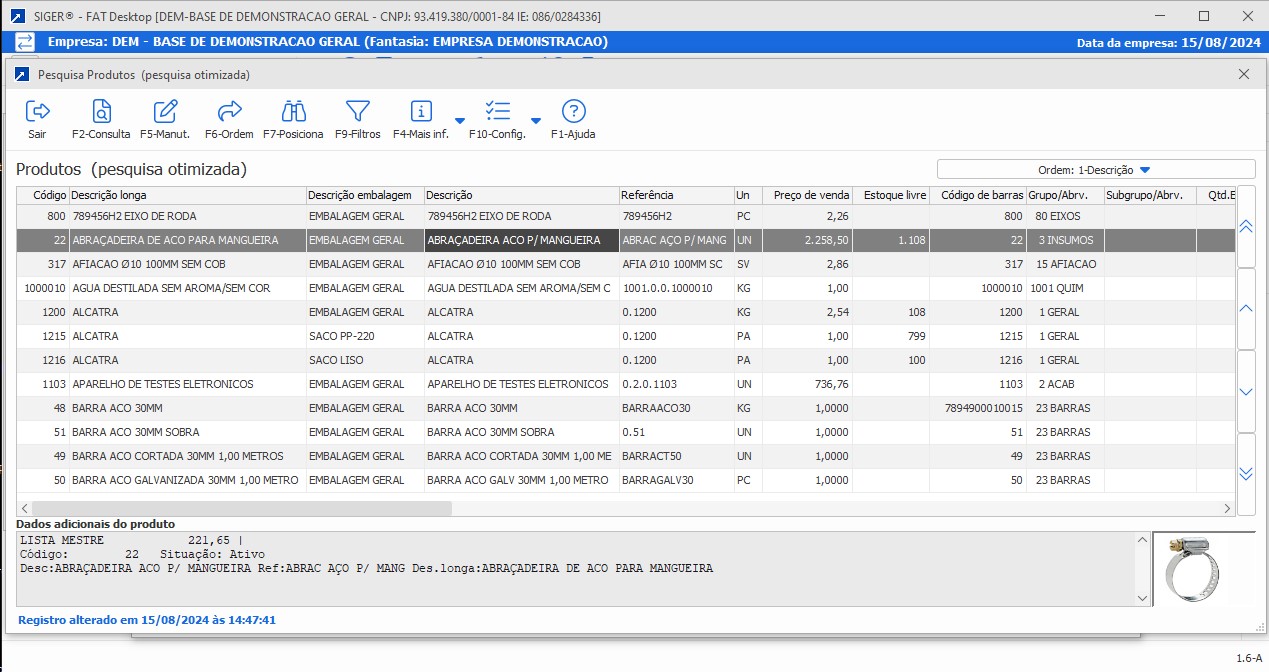Jump to first record double-up arrow

[x=1246, y=227]
